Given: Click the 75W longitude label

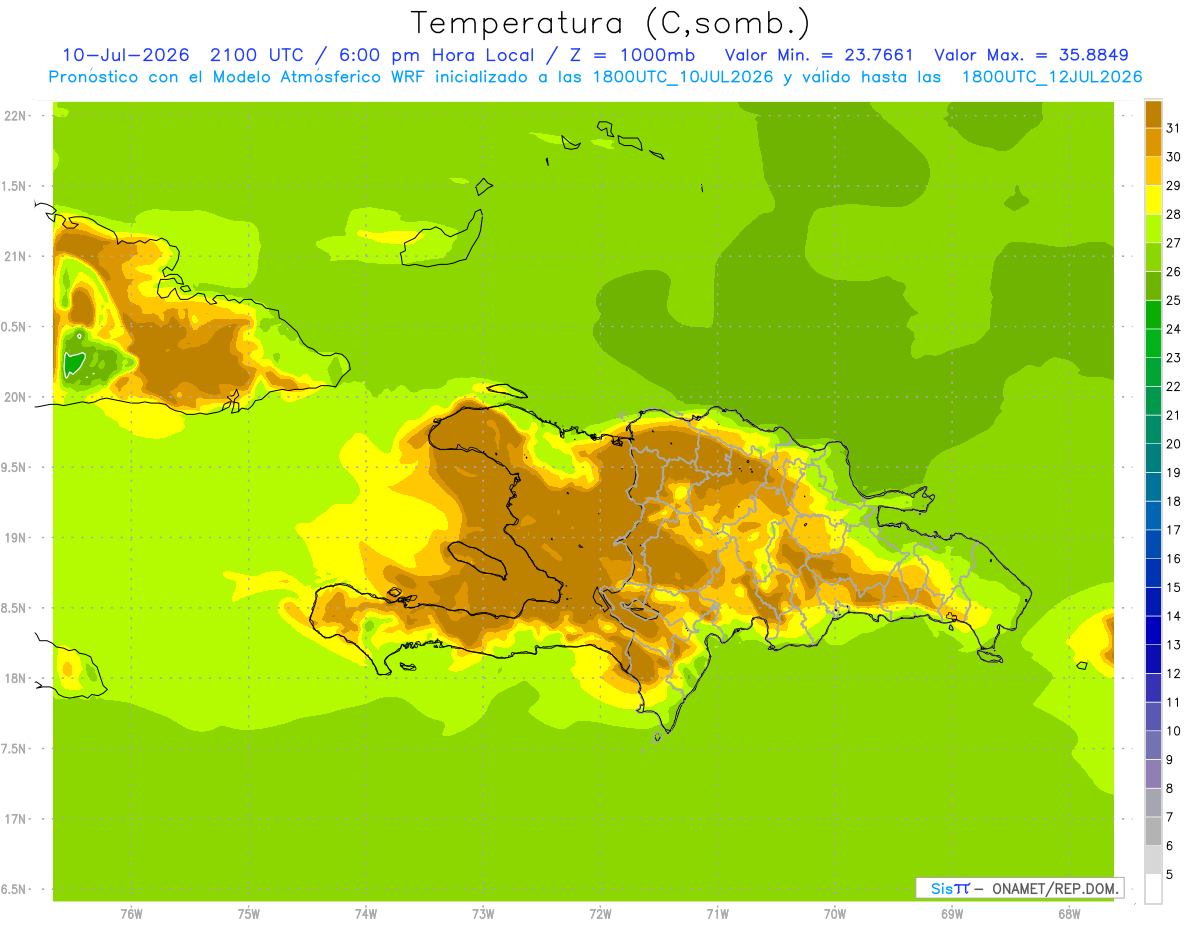Looking at the screenshot, I should click(248, 913).
